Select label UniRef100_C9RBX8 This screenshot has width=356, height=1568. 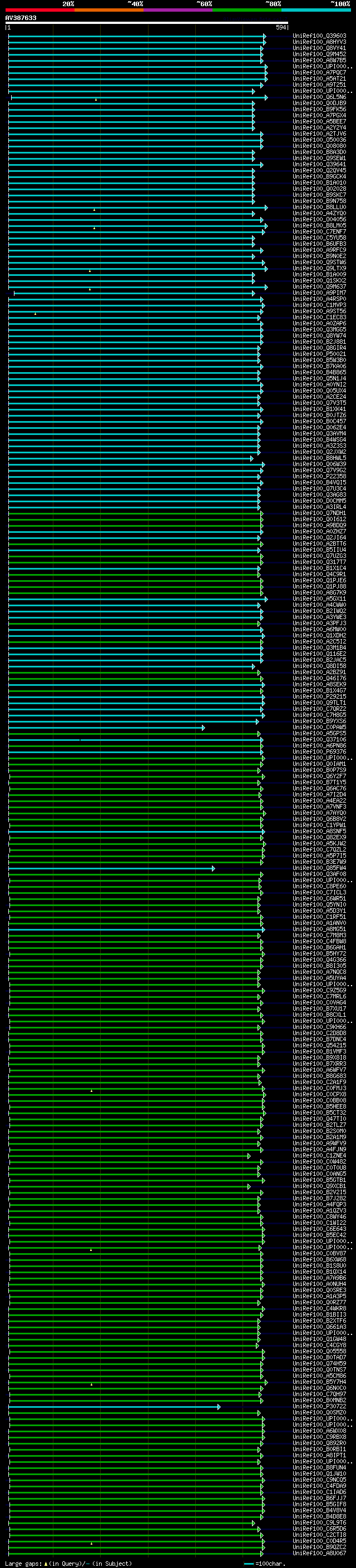319,1437
